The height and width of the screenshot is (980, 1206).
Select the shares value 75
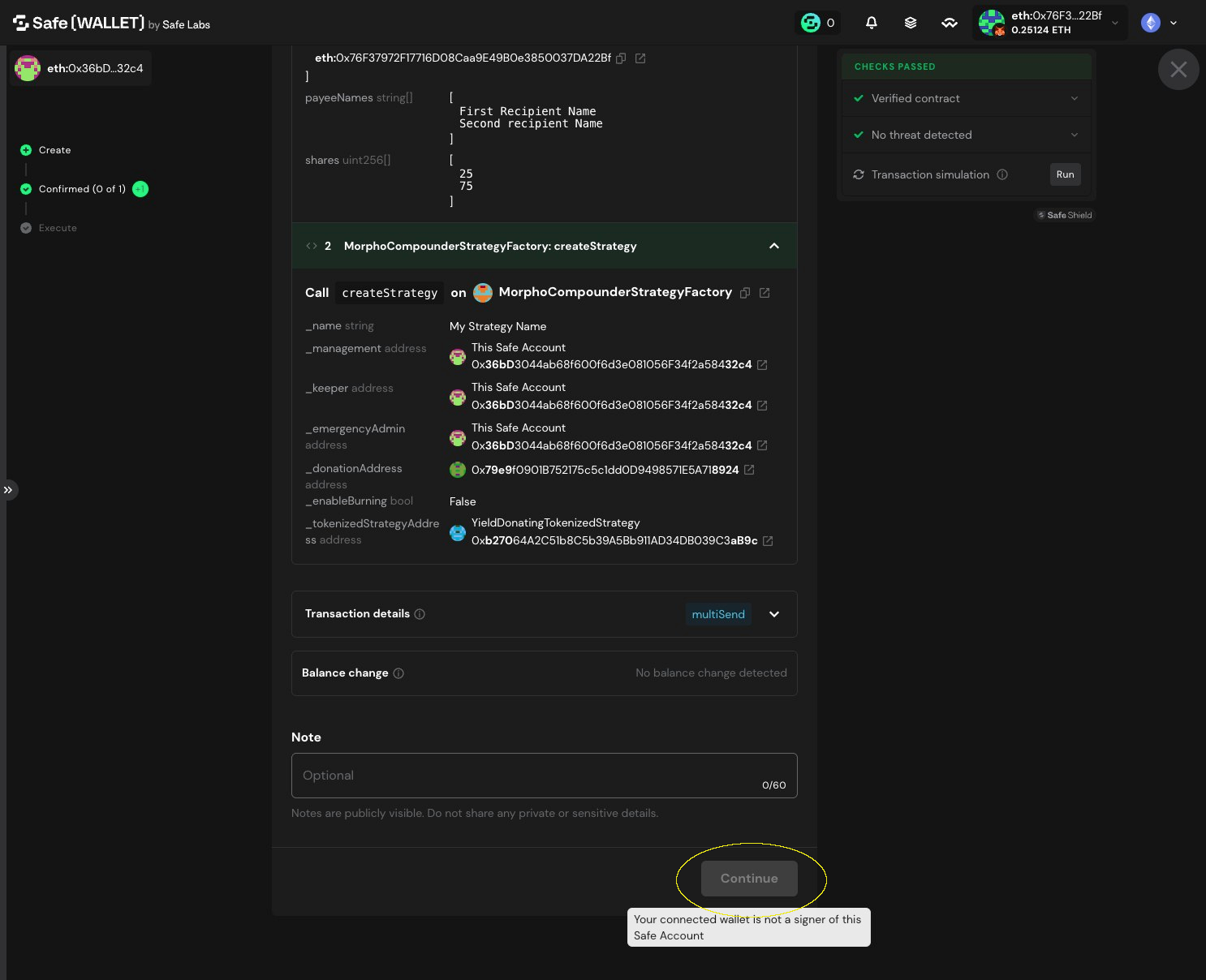point(466,186)
